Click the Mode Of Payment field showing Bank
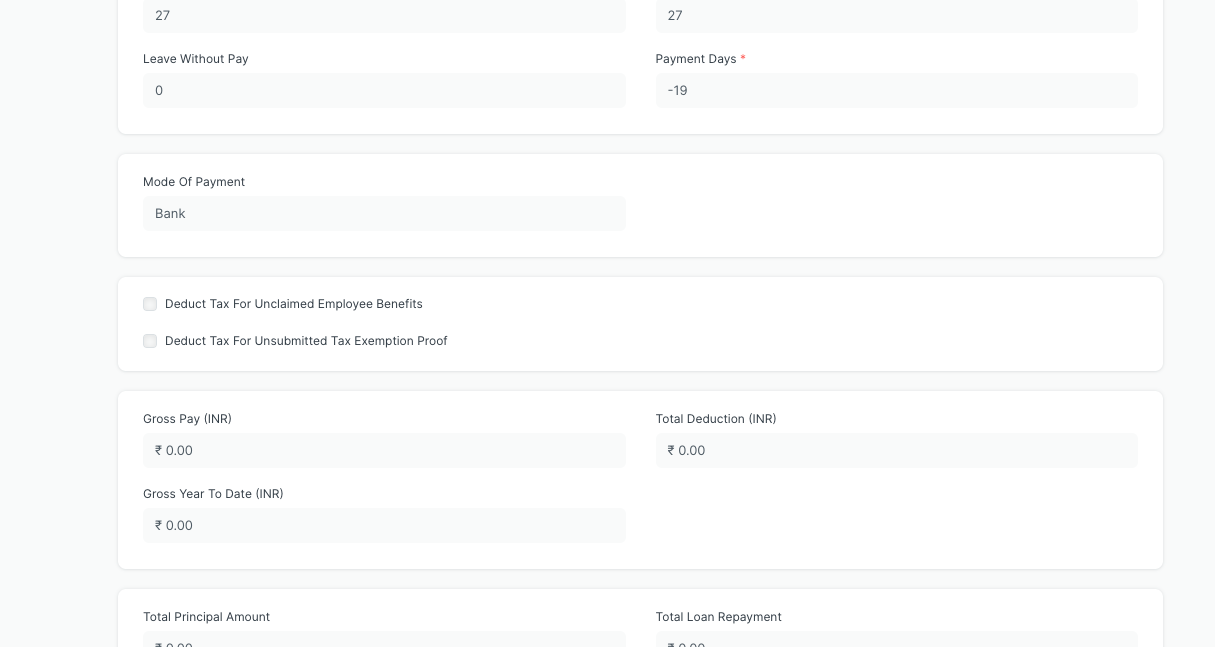Screen dimensions: 1215x647 384,213
